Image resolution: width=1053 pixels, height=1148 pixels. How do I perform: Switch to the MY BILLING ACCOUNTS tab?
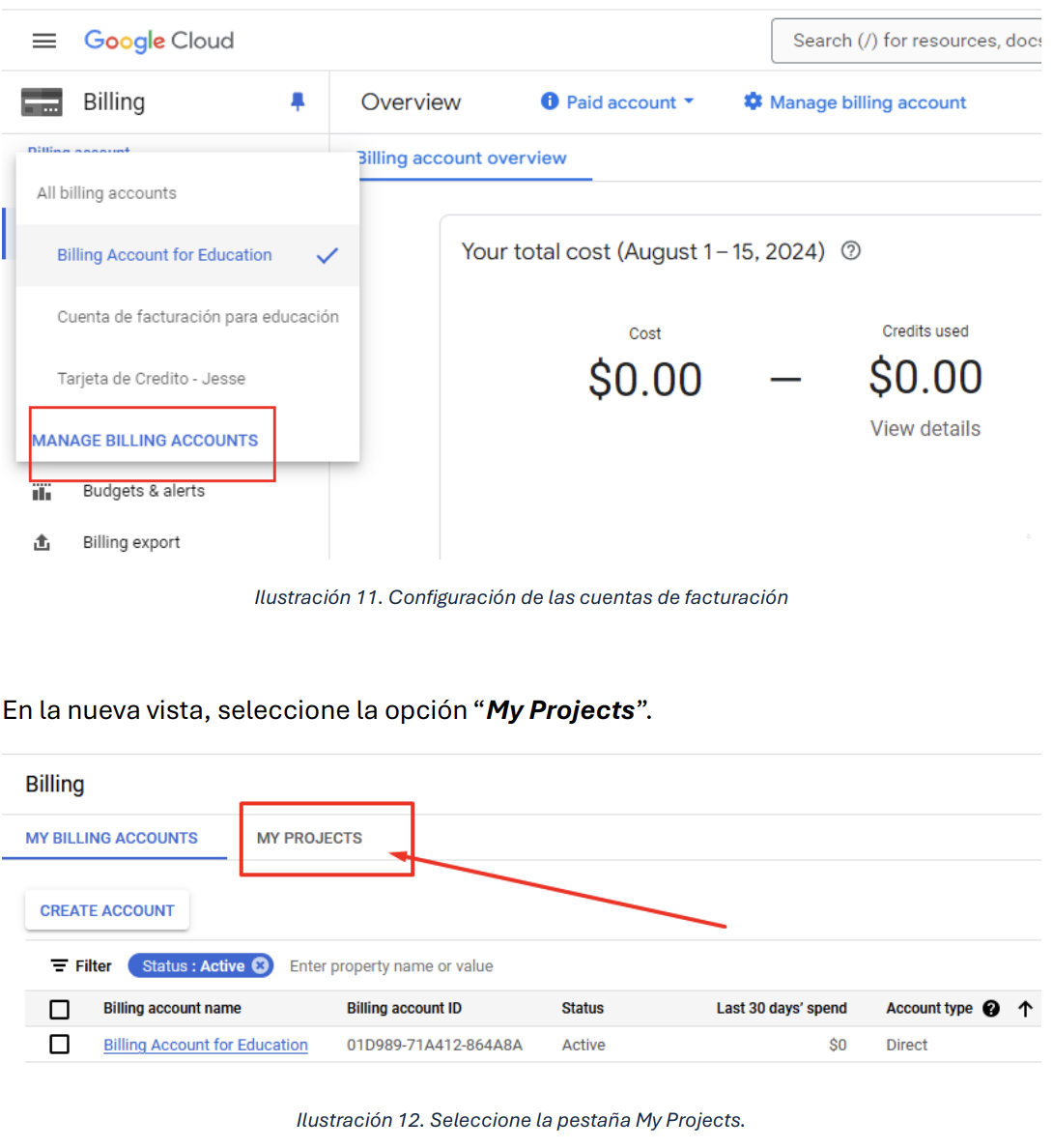(x=112, y=839)
